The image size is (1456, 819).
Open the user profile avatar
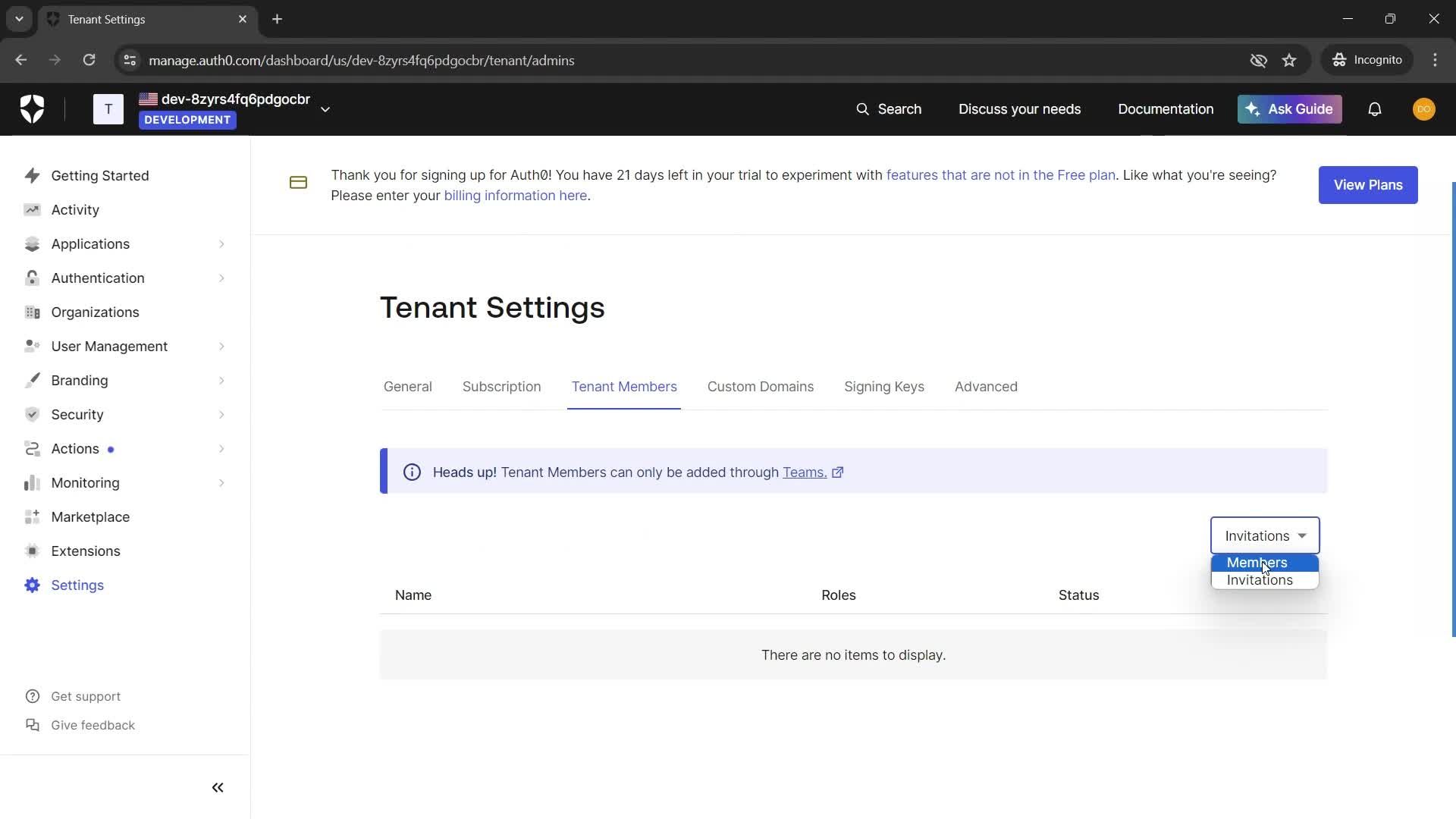[x=1423, y=109]
